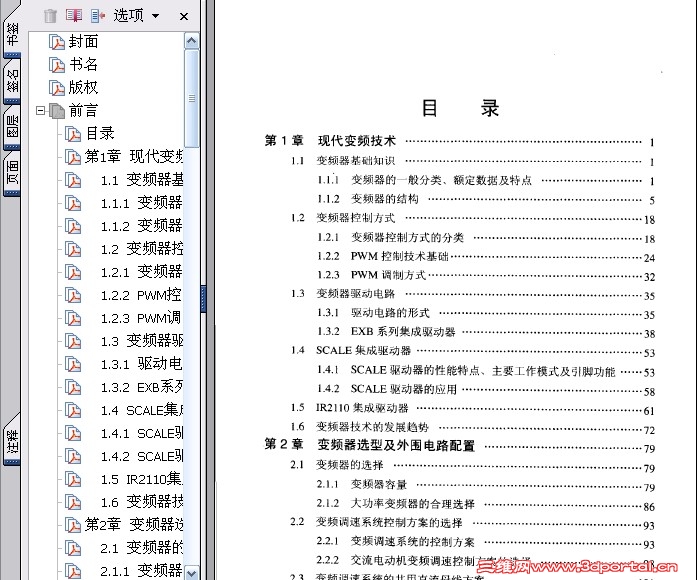This screenshot has height=580, width=697.
Task: Open the 1.2.3 PWM调 bookmark
Action: tap(141, 318)
